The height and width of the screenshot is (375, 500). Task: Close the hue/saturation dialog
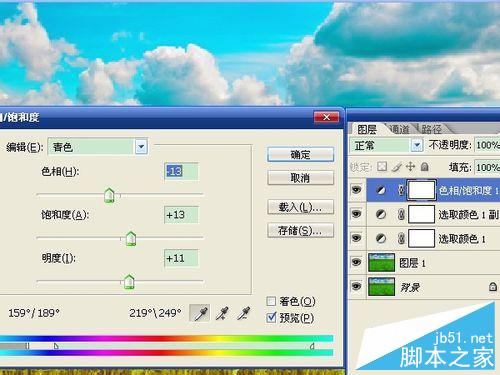coord(326,117)
